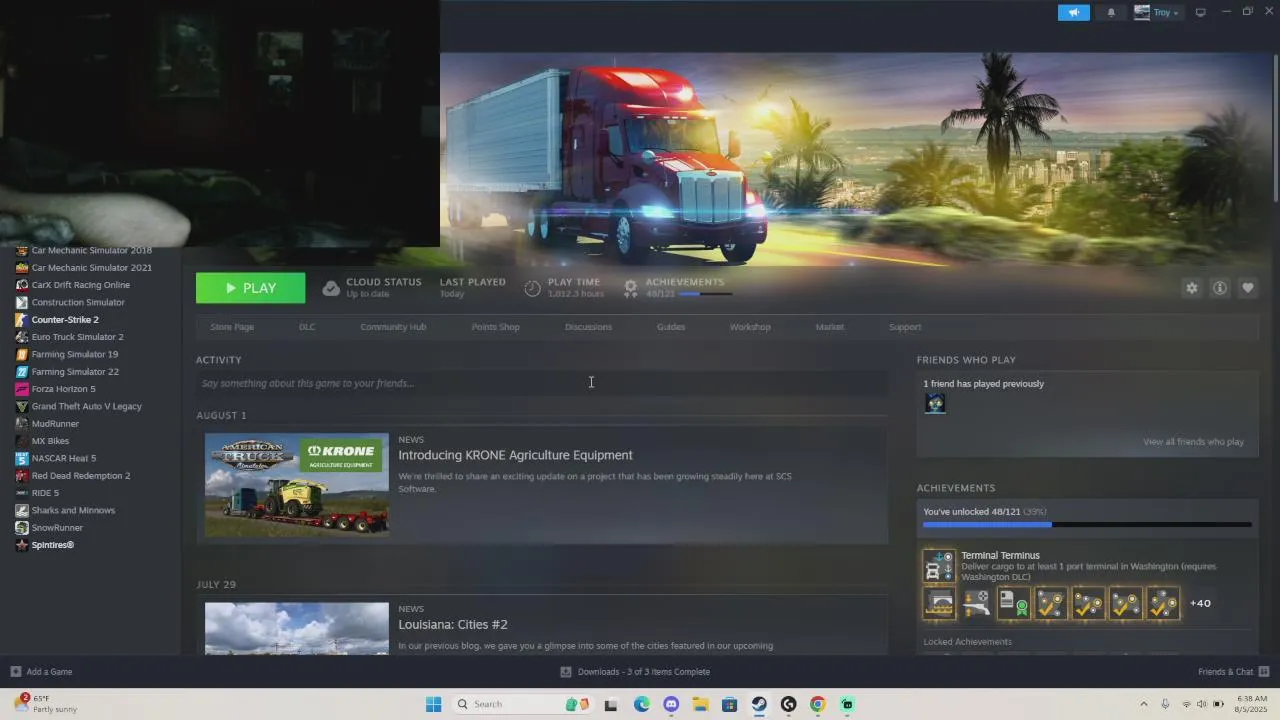
Task: Expand the Troy account dropdown
Action: click(x=1157, y=13)
